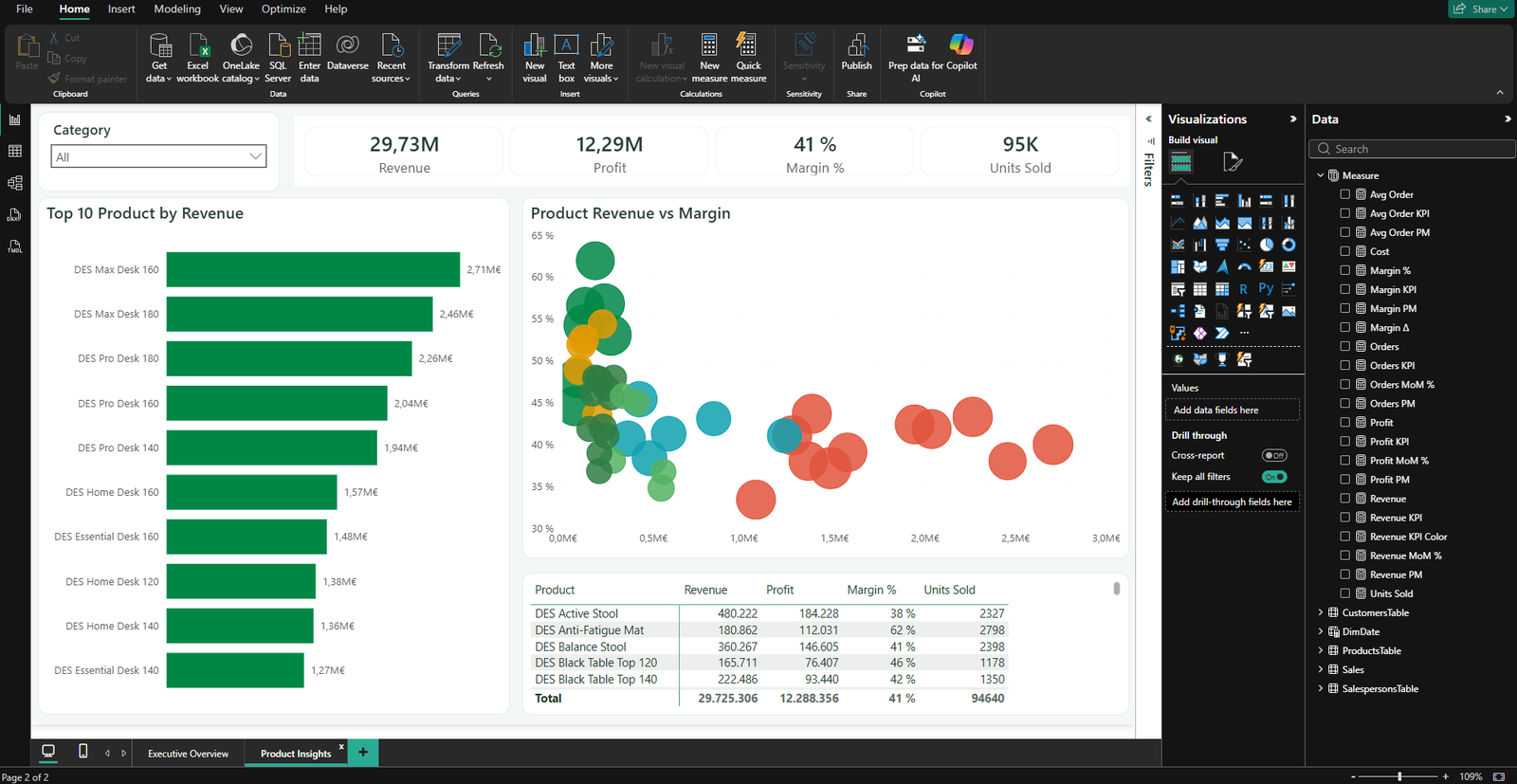Click Excel workbook data source
Image resolution: width=1517 pixels, height=784 pixels.
point(197,58)
